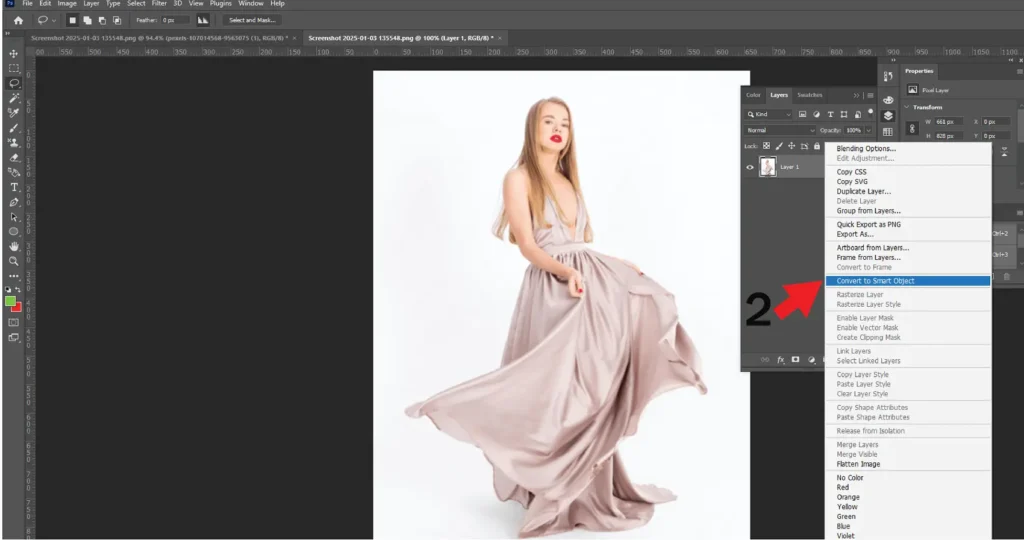
Task: Add a layer style with fx icon
Action: pyautogui.click(x=780, y=360)
